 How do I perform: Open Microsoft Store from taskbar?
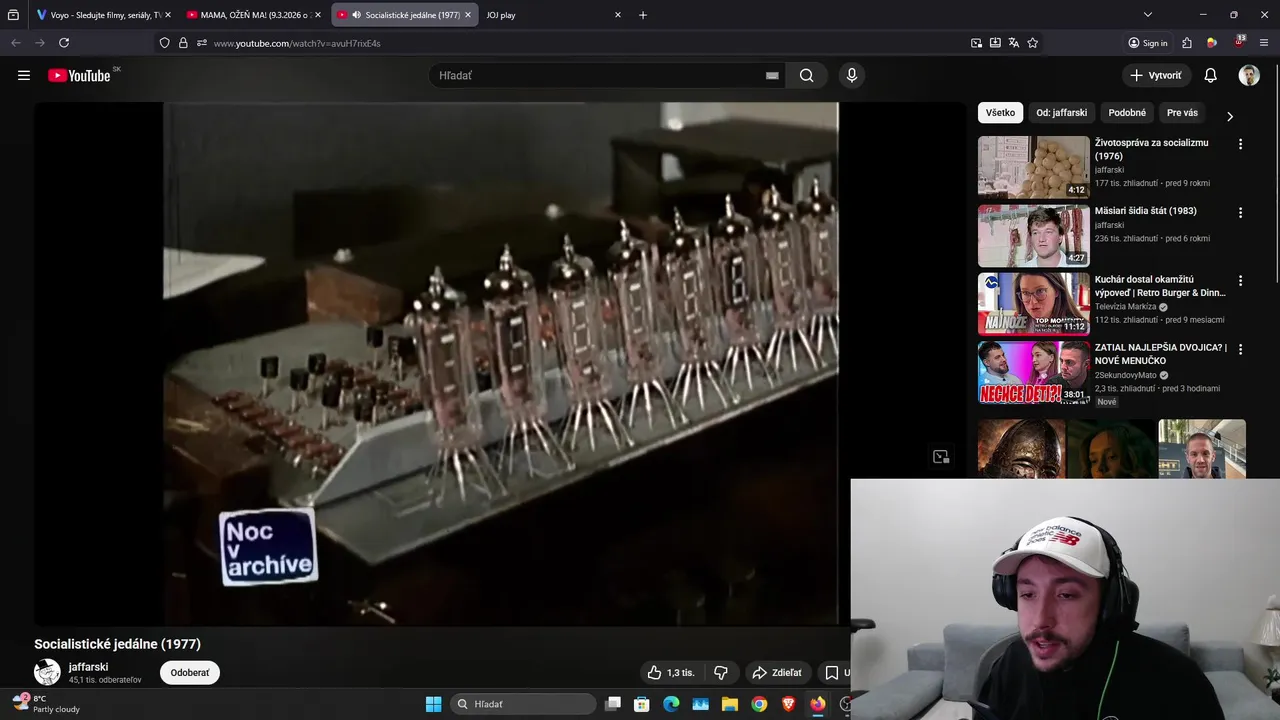coord(642,704)
